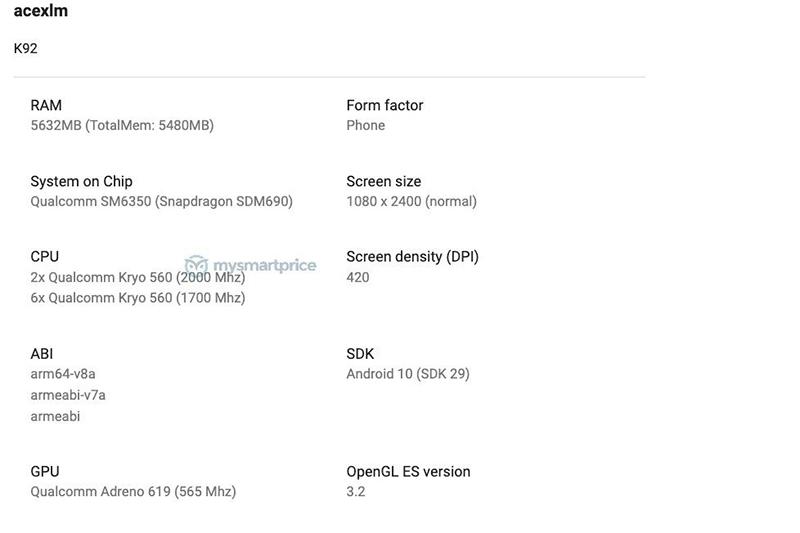The height and width of the screenshot is (533, 800).
Task: Select the arm64-v8a ABI entry
Action: click(63, 374)
